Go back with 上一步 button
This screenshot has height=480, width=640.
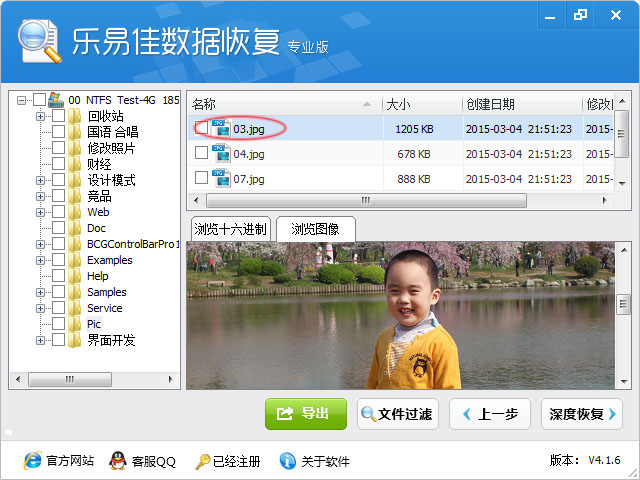[x=490, y=414]
